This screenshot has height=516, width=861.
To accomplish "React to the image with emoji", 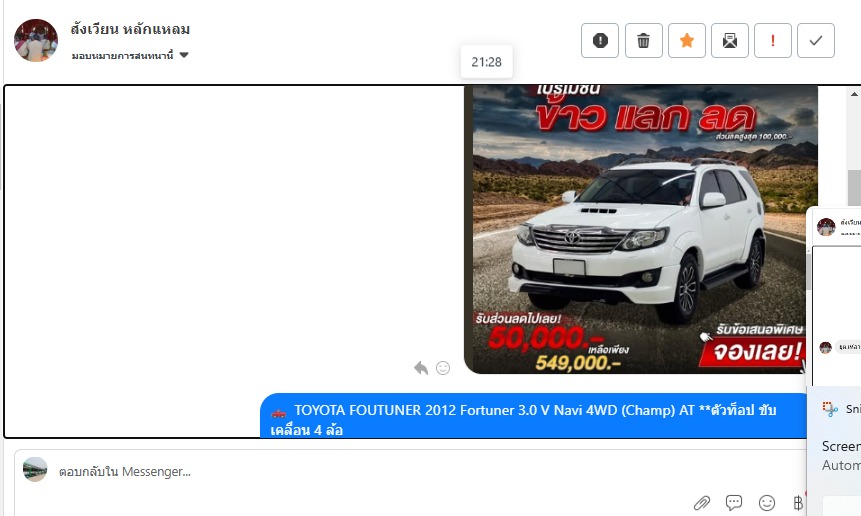I will click(x=443, y=368).
